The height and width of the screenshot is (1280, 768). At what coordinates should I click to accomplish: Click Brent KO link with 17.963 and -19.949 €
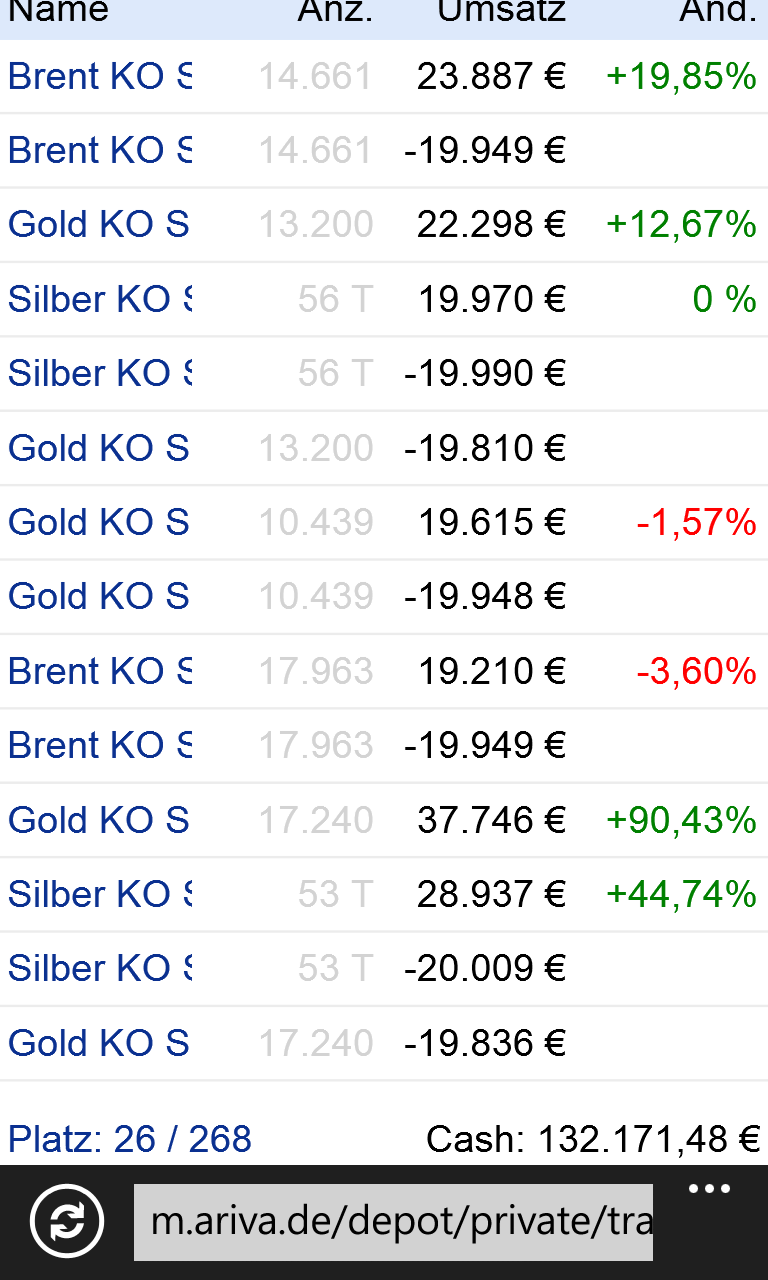(99, 745)
